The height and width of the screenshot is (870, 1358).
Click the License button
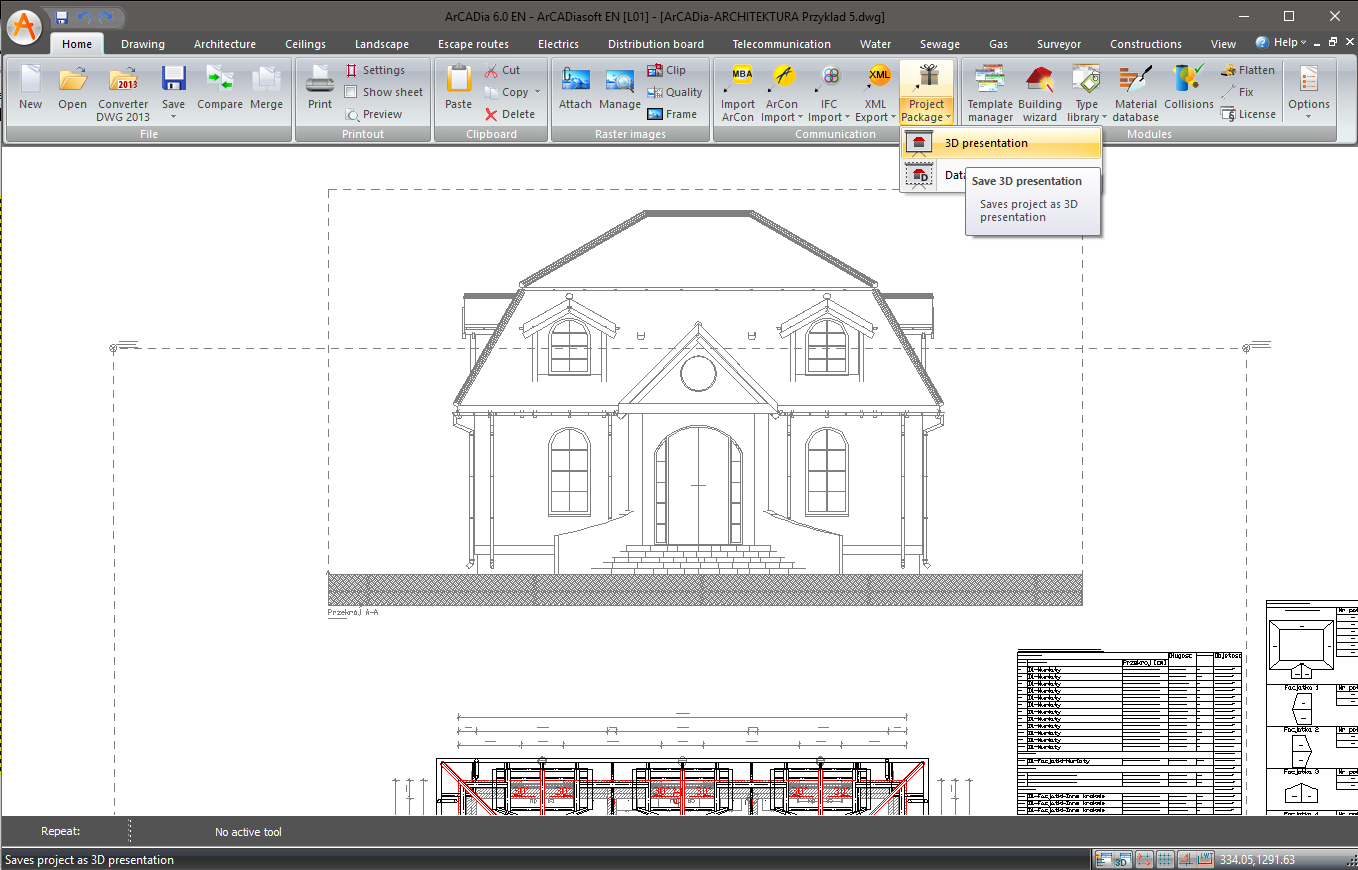point(1247,114)
